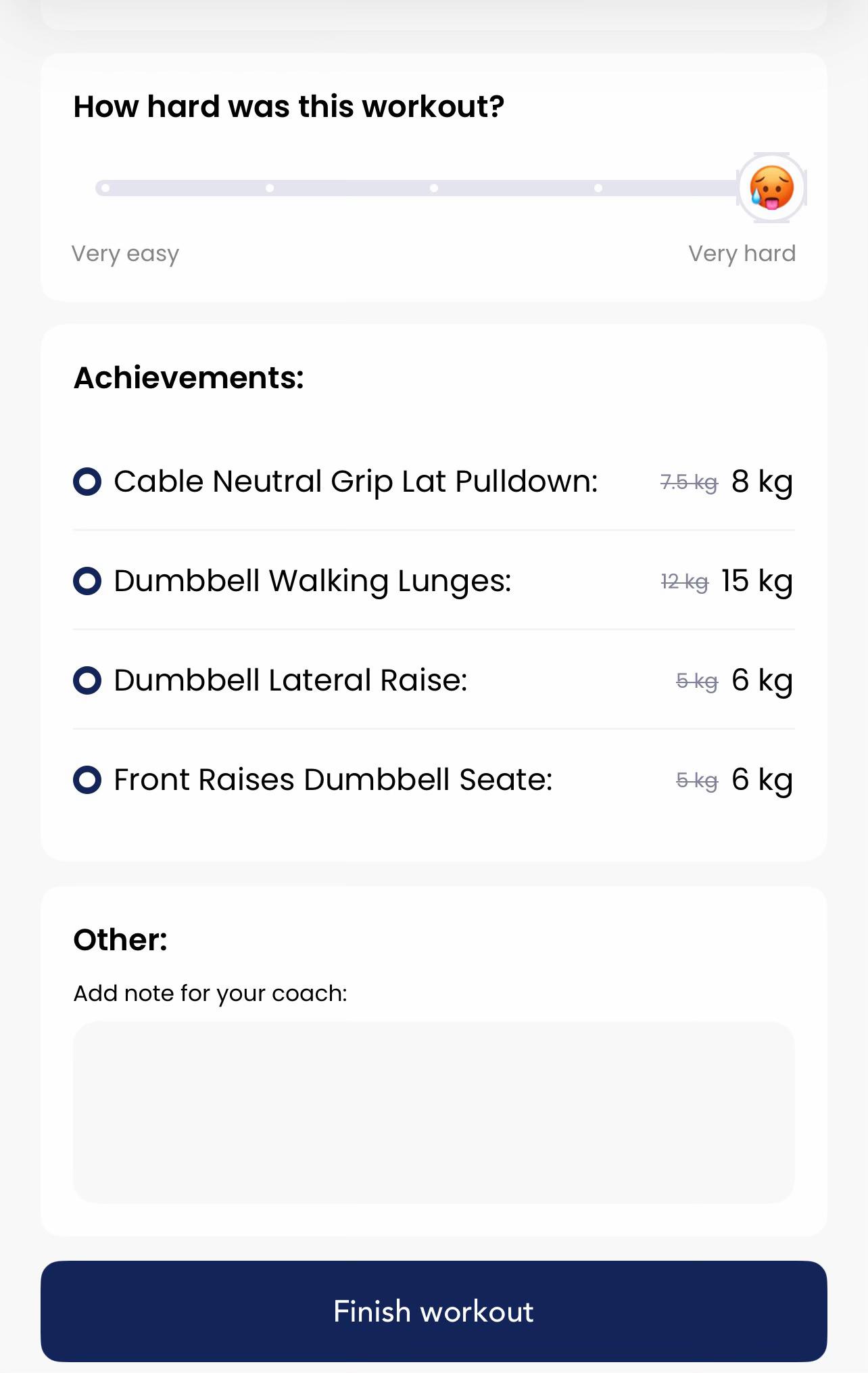The width and height of the screenshot is (868, 1373).
Task: Click the ring bullet beside Dumbbell Walking Lunges
Action: [87, 581]
